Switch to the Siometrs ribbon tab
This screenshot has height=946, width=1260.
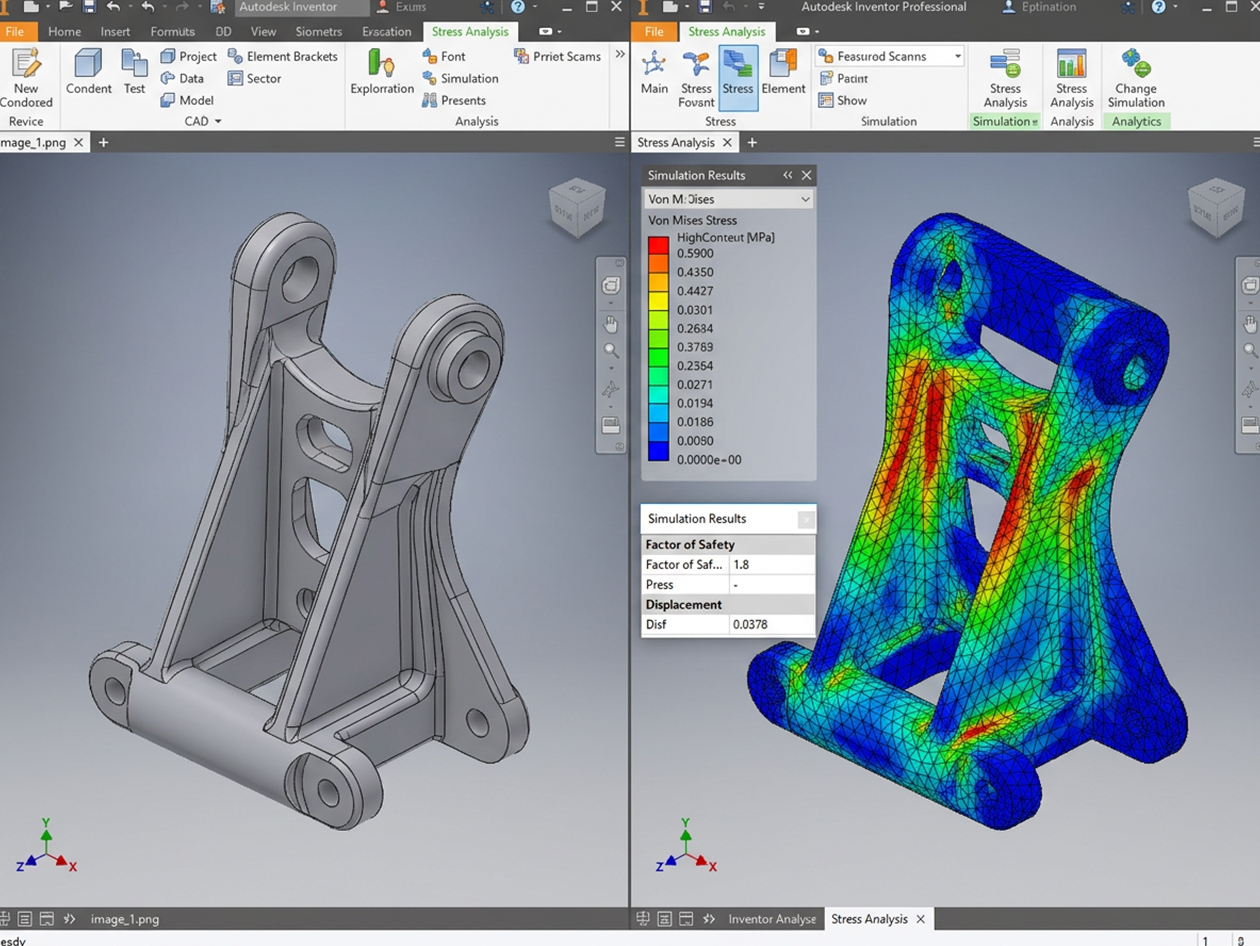(319, 32)
